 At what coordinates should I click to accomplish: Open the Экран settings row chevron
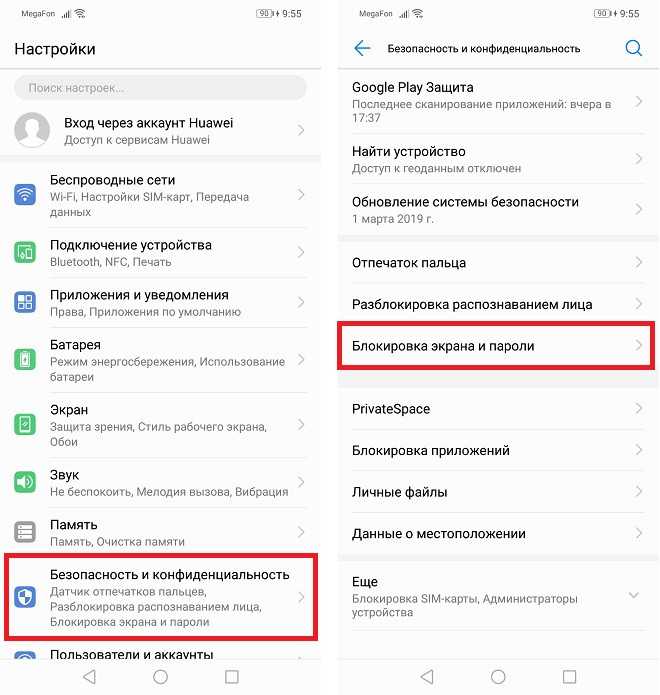click(301, 425)
